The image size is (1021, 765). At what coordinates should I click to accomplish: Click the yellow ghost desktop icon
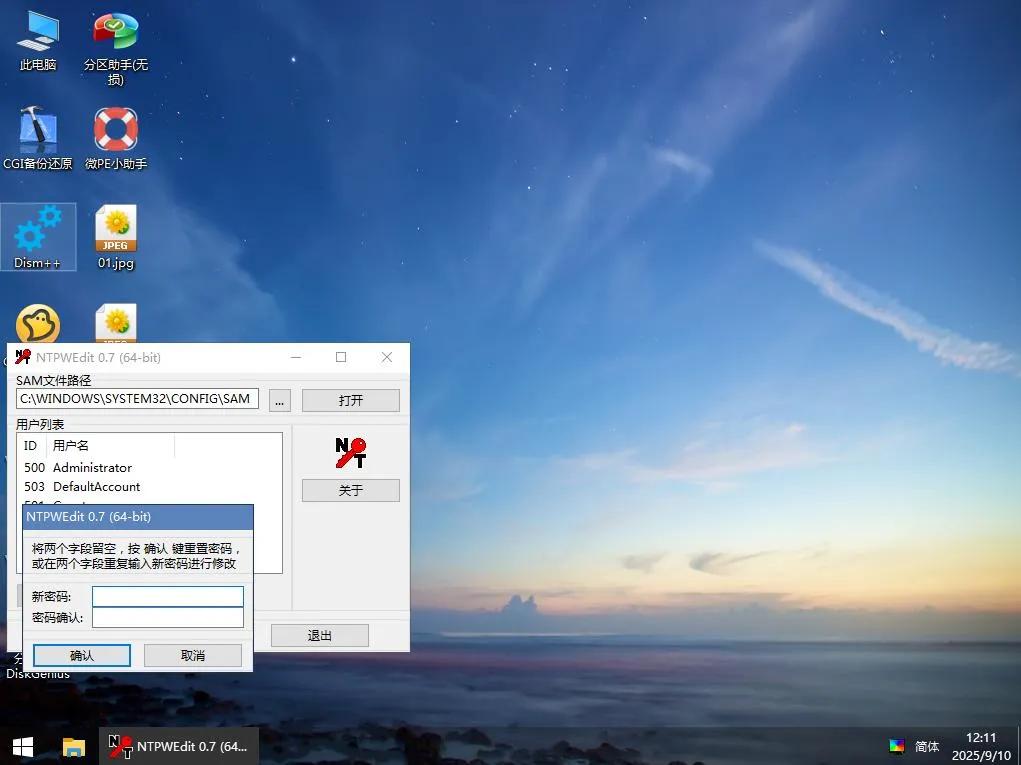(38, 324)
